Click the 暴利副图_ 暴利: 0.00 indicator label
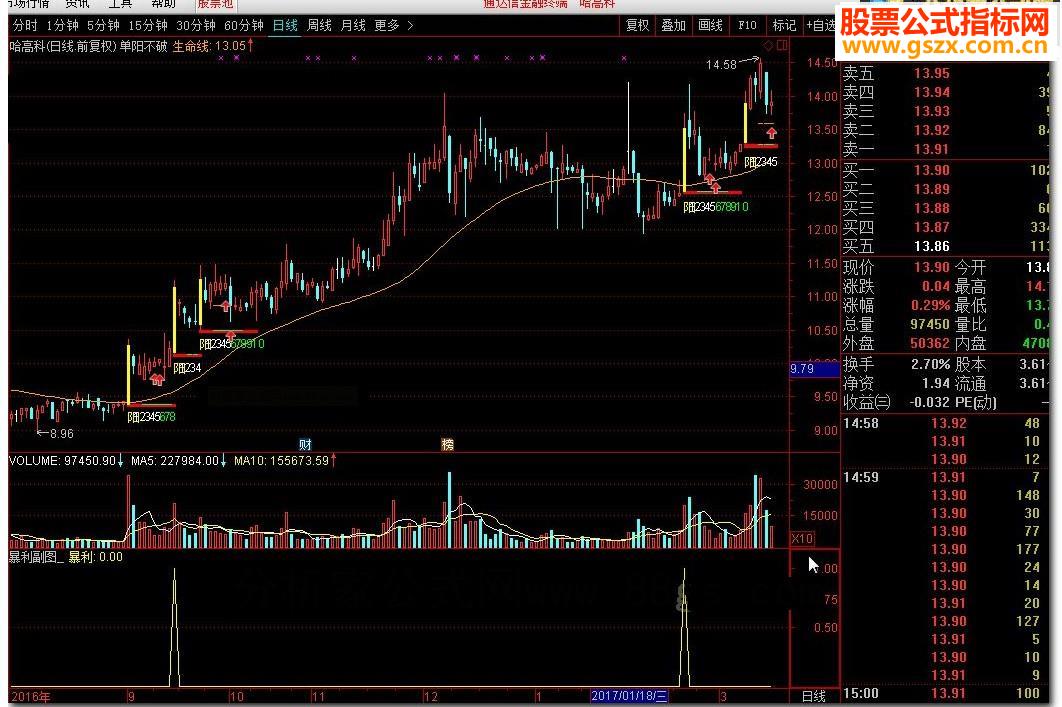1062x707 pixels. coord(66,557)
